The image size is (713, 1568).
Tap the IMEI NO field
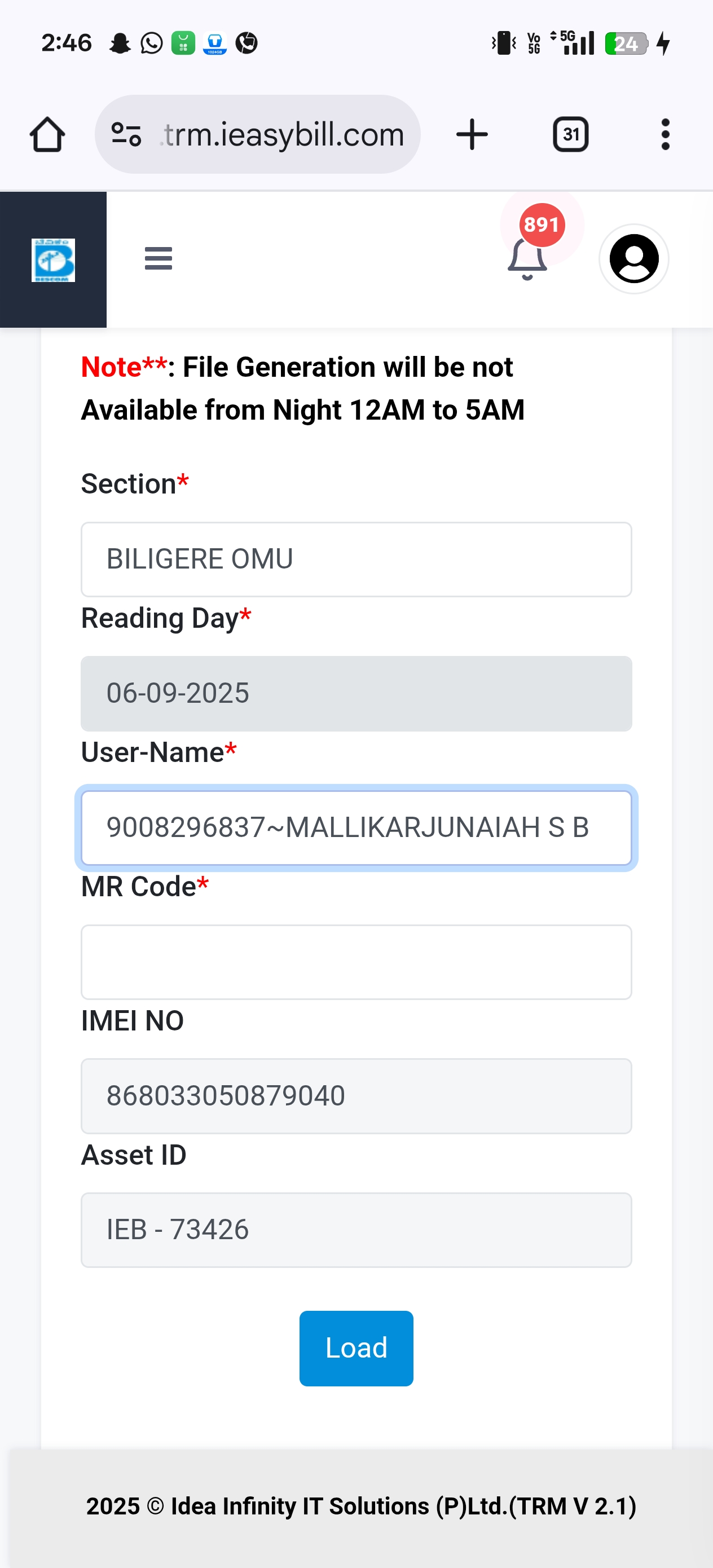(356, 1096)
